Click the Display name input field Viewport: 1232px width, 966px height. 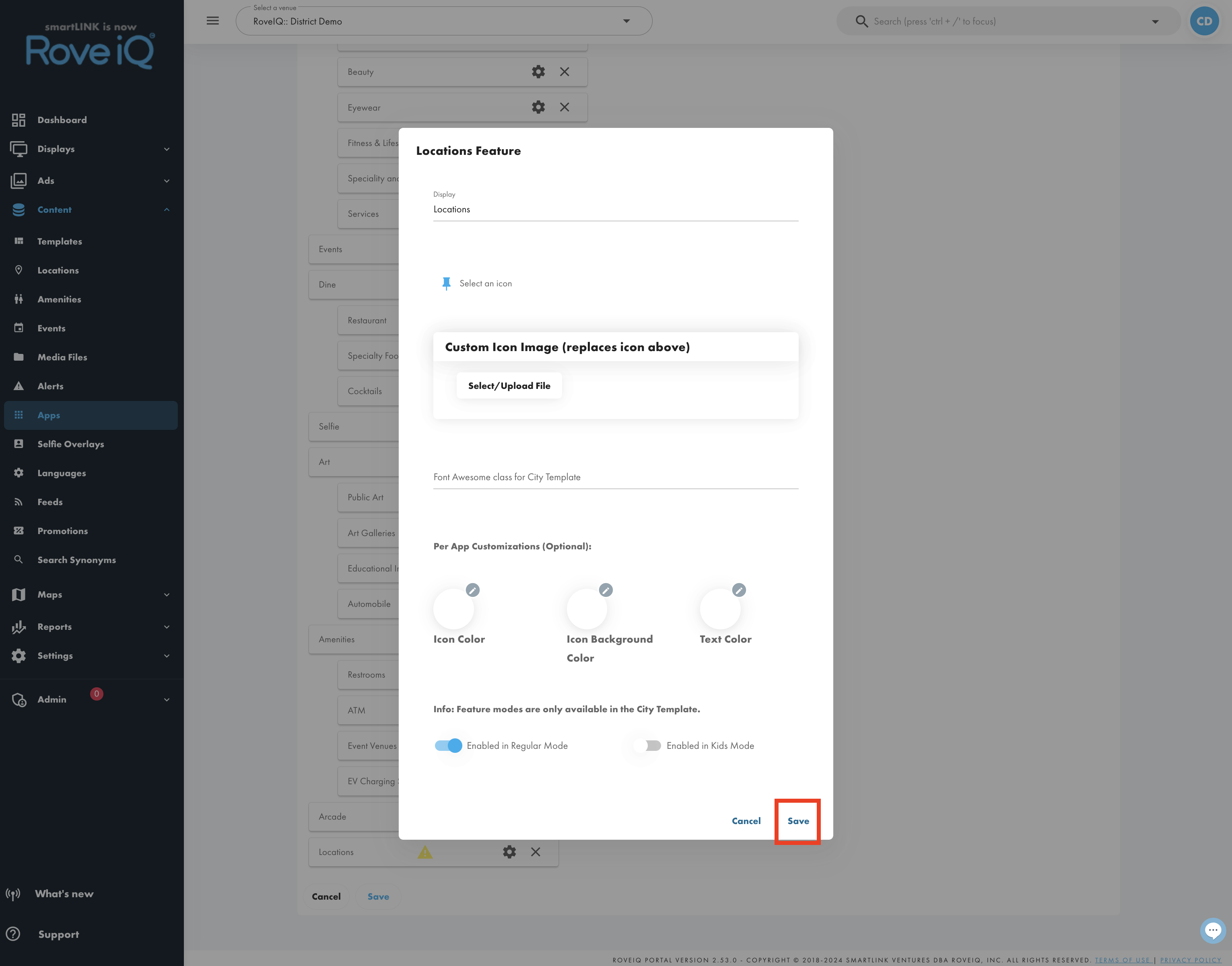pos(616,209)
